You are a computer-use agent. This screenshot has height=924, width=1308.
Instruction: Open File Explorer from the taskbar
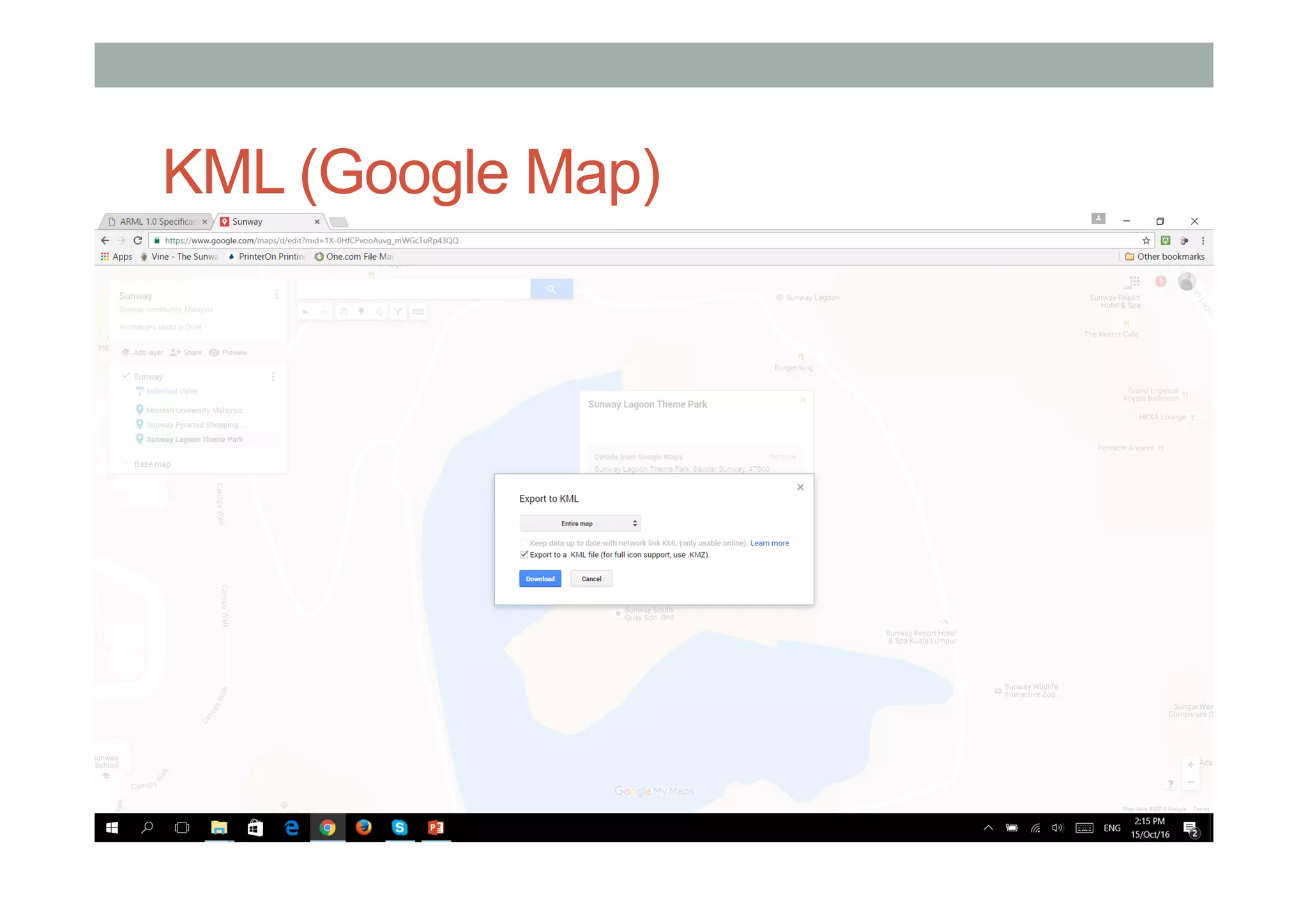click(x=219, y=828)
